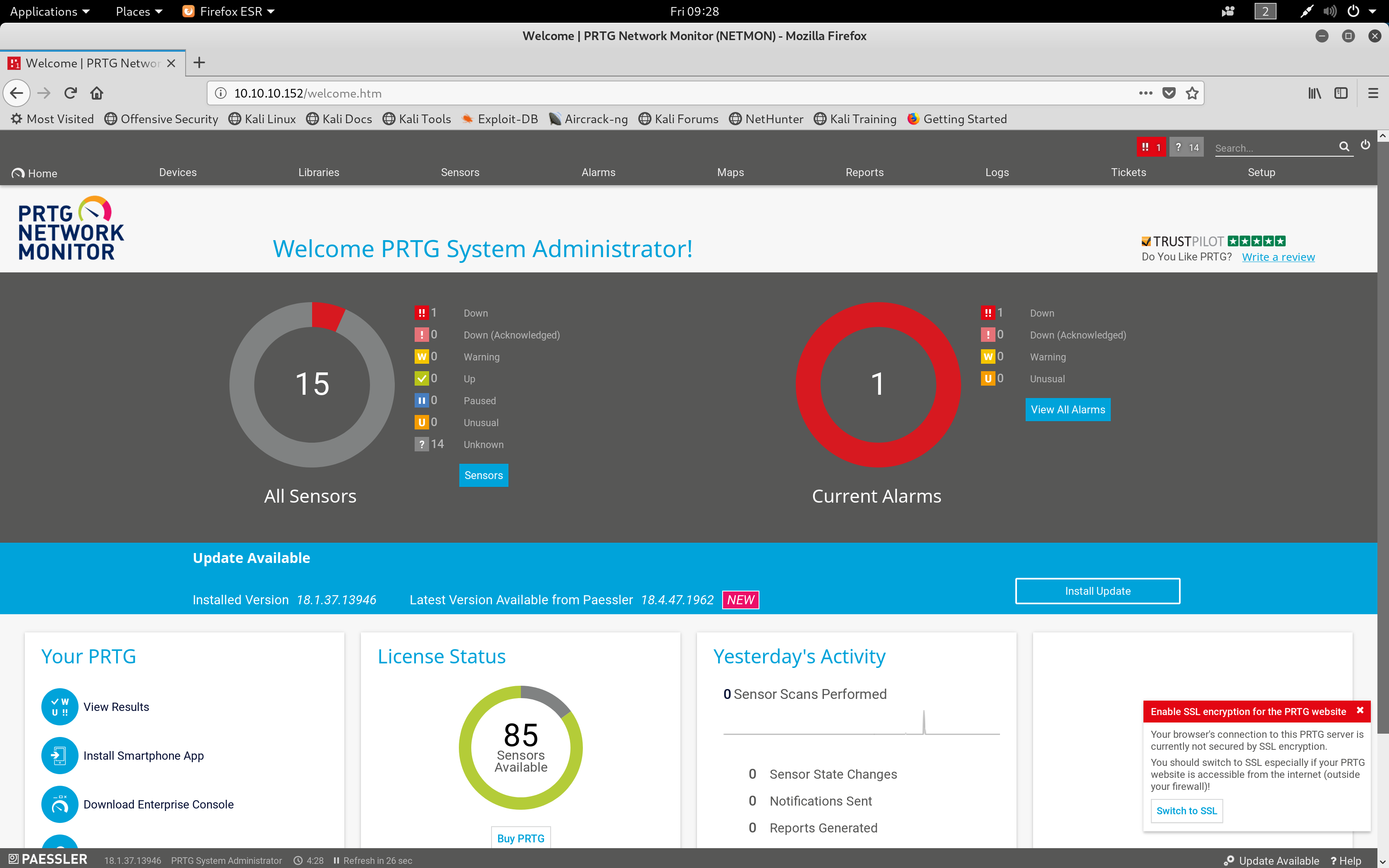The width and height of the screenshot is (1389, 868).
Task: Click PRTG Network Monitor logo
Action: tap(71, 229)
